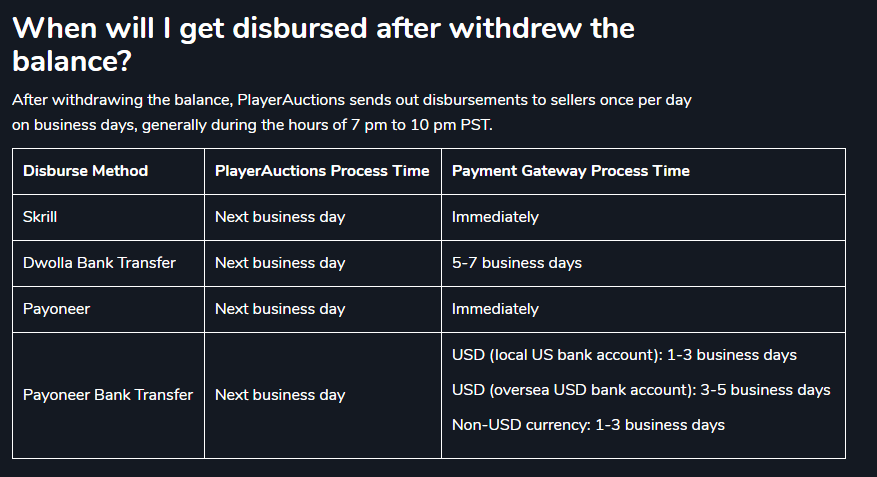Select the Payment Gateway Process Time header
877x477 pixels.
coord(570,171)
